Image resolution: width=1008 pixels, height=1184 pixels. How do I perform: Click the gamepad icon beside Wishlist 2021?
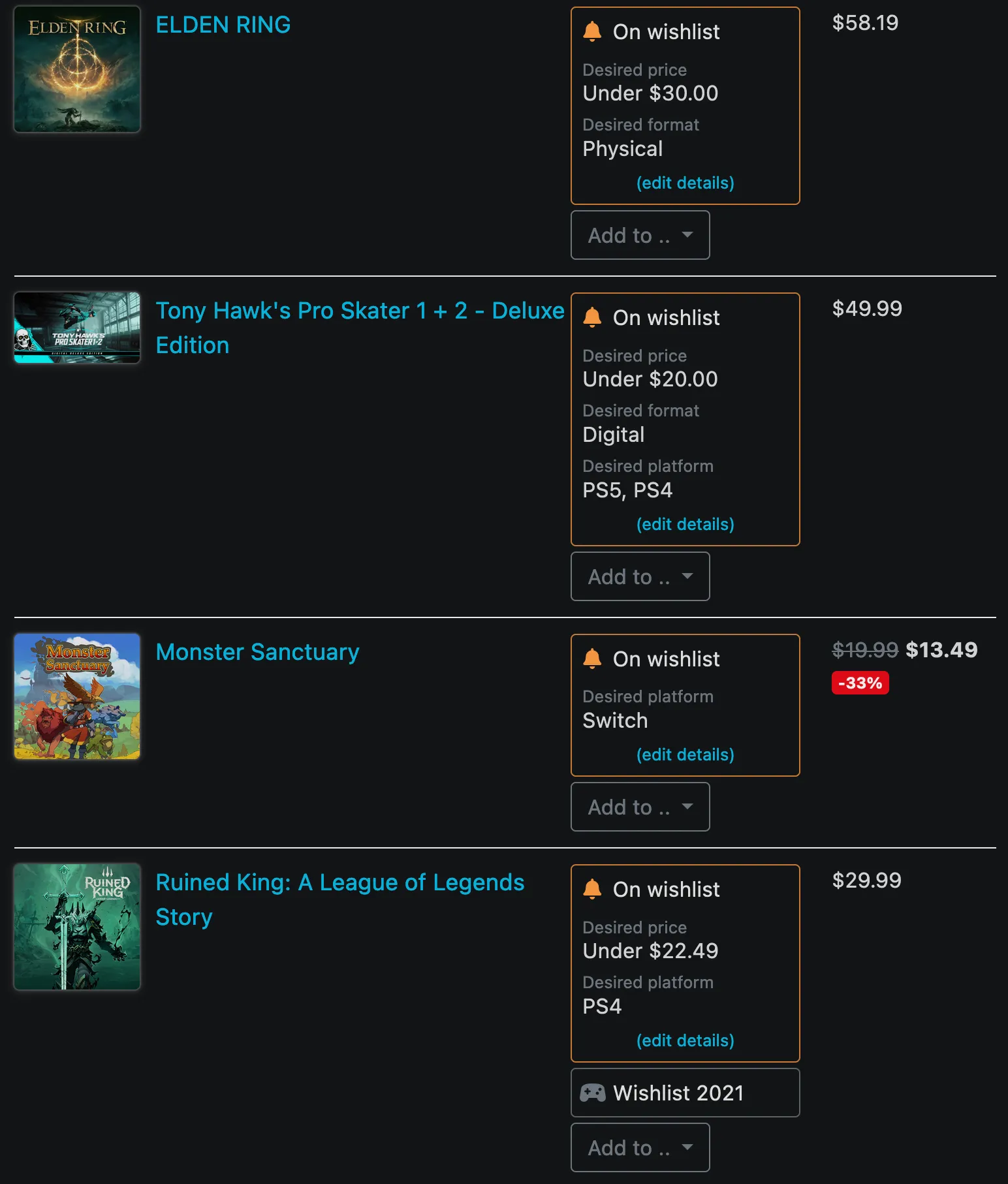(593, 1093)
